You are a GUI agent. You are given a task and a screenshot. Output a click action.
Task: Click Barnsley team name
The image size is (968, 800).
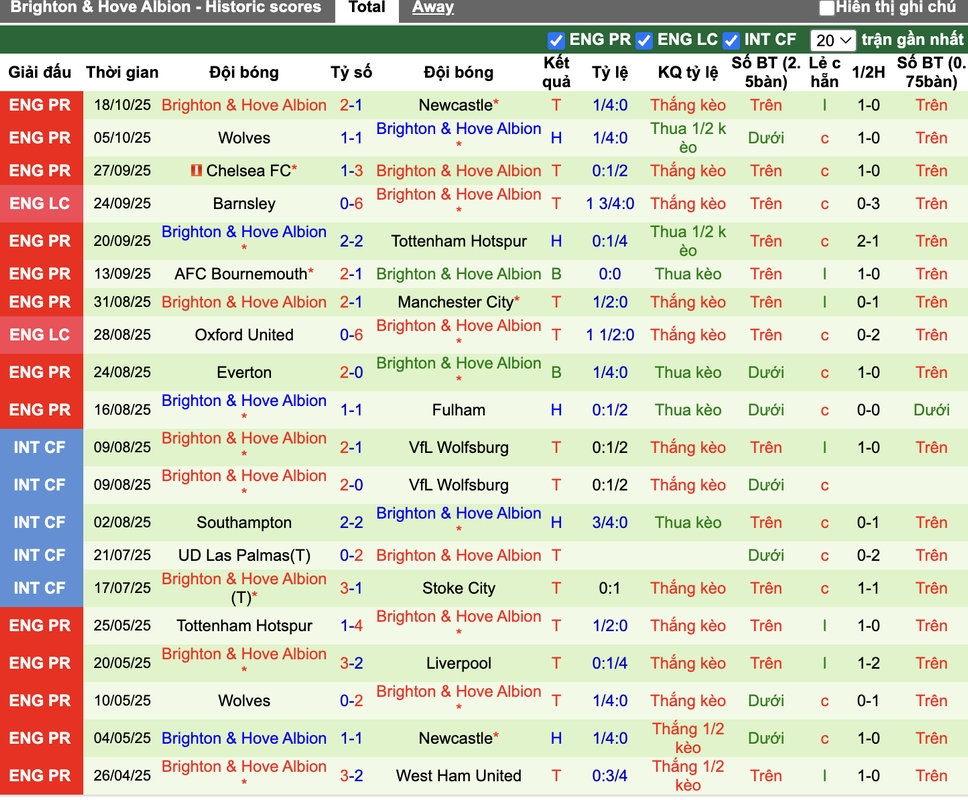coord(244,204)
